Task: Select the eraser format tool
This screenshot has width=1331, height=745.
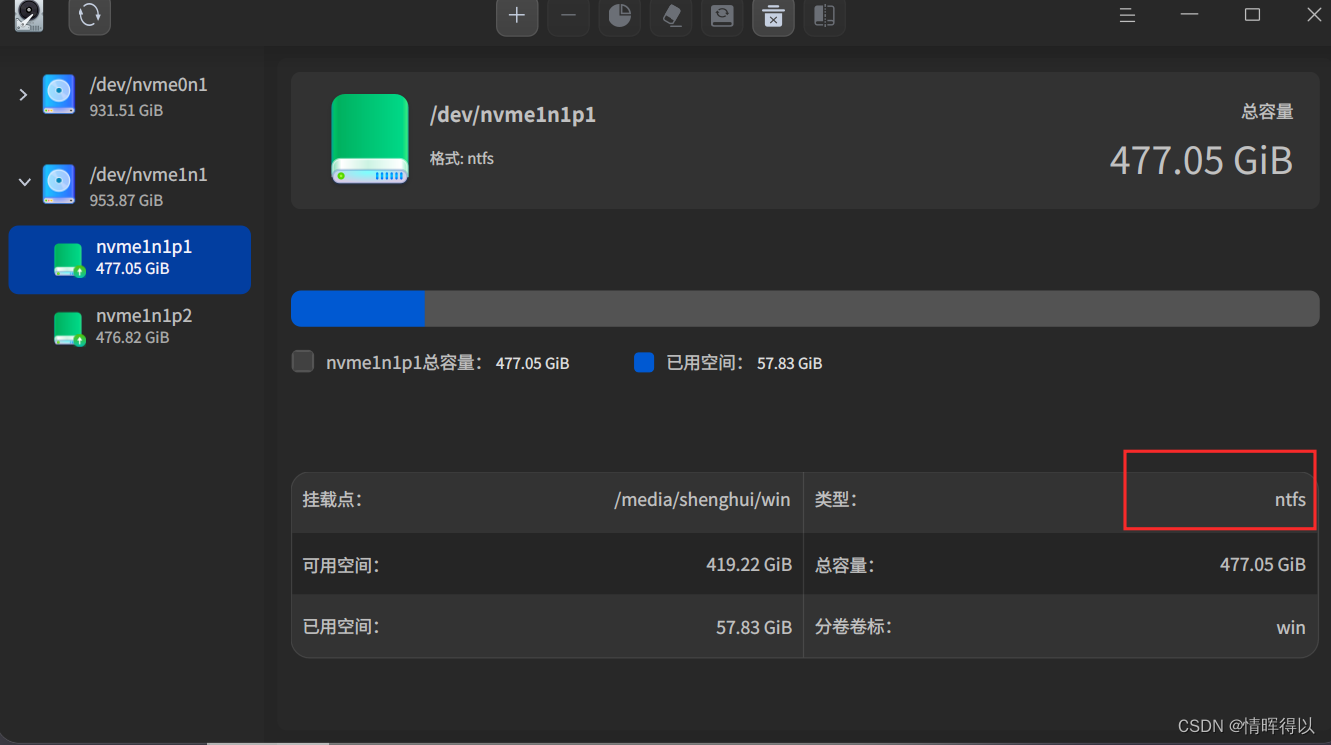Action: tap(671, 16)
